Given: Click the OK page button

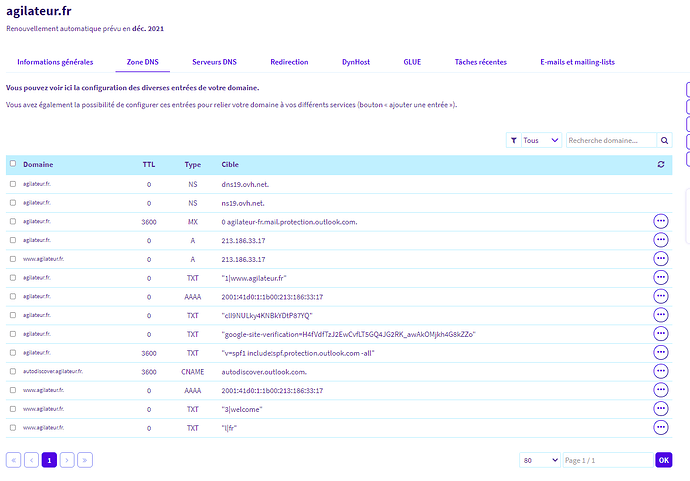Looking at the screenshot, I should (664, 460).
